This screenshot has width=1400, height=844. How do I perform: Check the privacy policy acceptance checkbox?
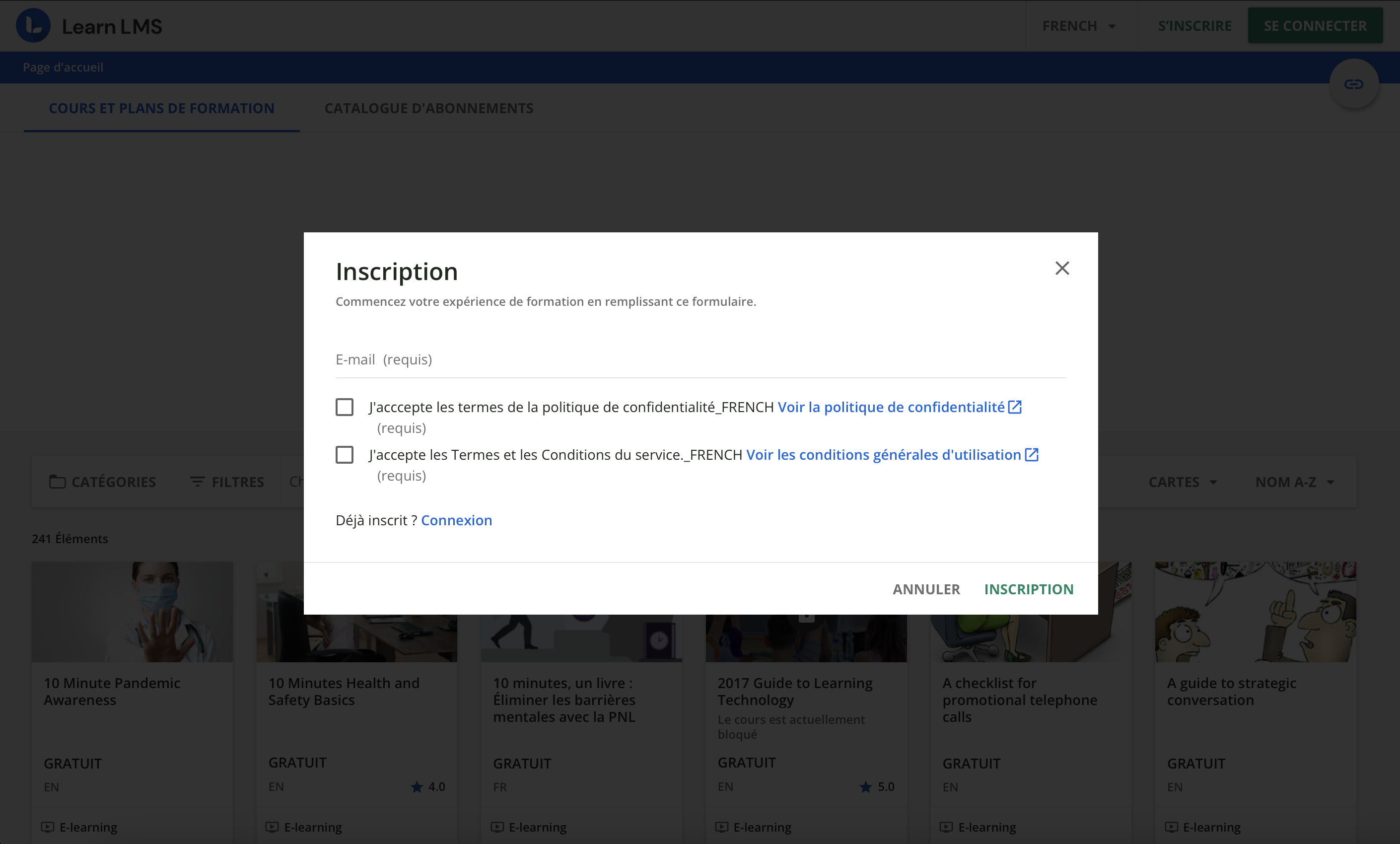tap(345, 407)
